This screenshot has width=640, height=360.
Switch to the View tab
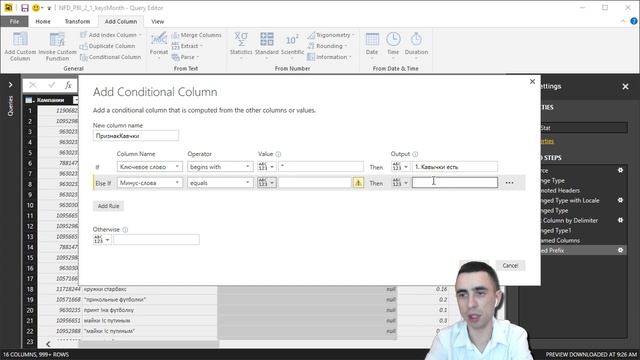click(x=158, y=22)
